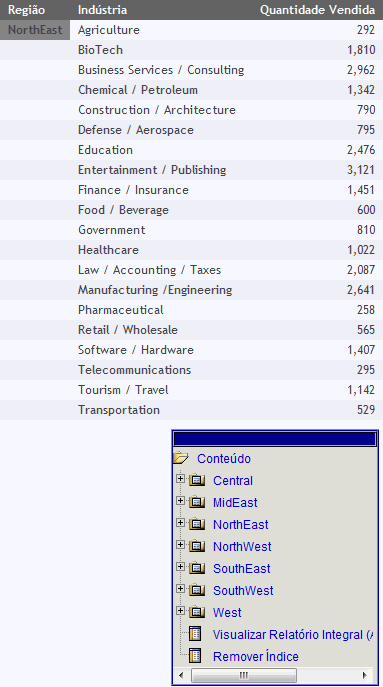Select the Education row label
This screenshot has width=383, height=687.
[105, 150]
